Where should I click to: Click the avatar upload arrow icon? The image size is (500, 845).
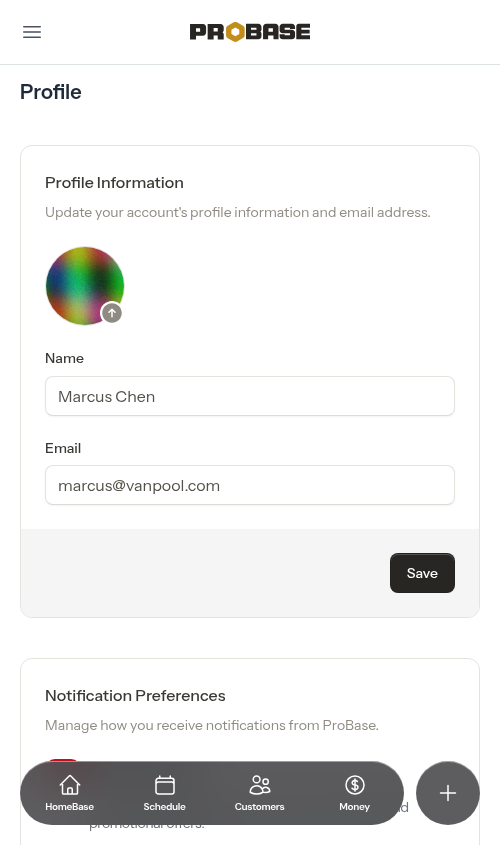coord(112,313)
